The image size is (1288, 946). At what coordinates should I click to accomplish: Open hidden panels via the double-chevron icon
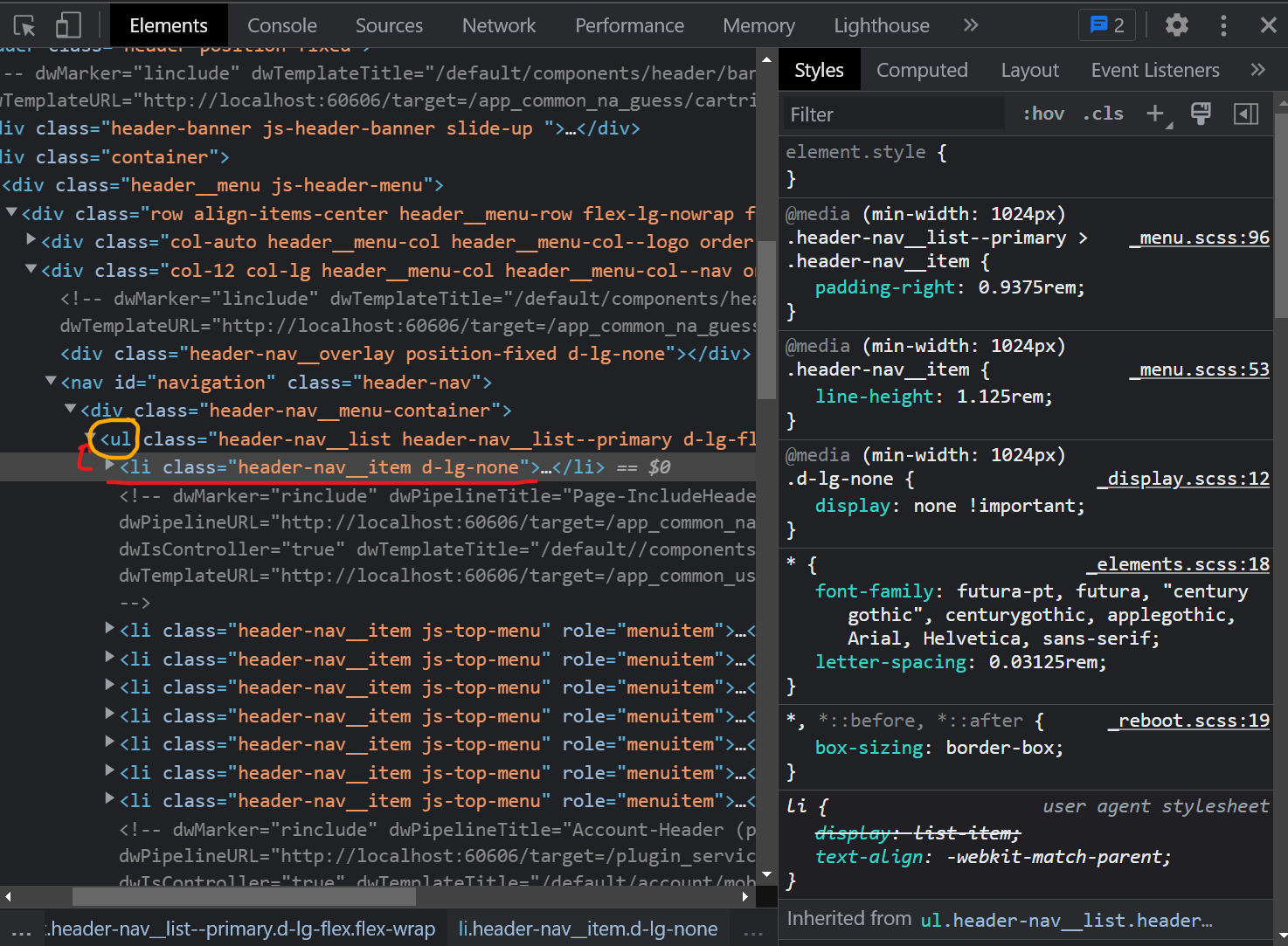coord(970,25)
